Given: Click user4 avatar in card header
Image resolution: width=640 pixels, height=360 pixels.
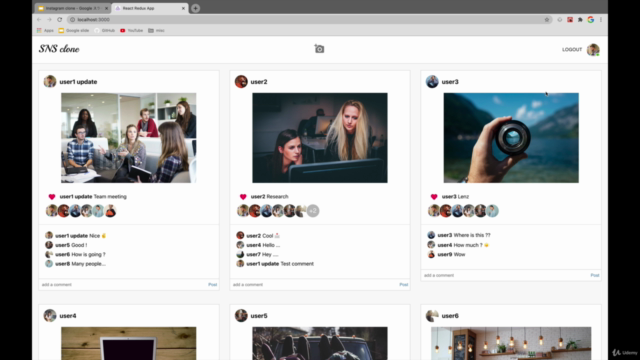Looking at the screenshot, I should (x=50, y=316).
